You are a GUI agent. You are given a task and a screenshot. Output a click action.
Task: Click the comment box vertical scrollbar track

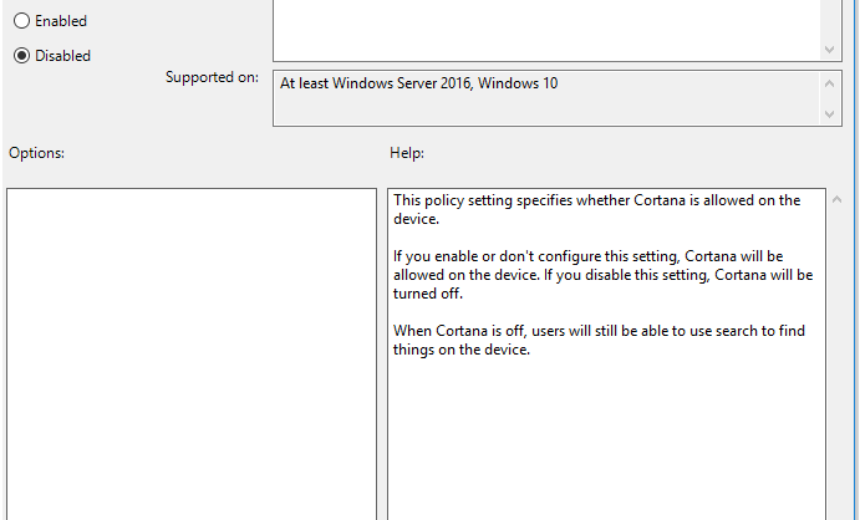(x=829, y=20)
